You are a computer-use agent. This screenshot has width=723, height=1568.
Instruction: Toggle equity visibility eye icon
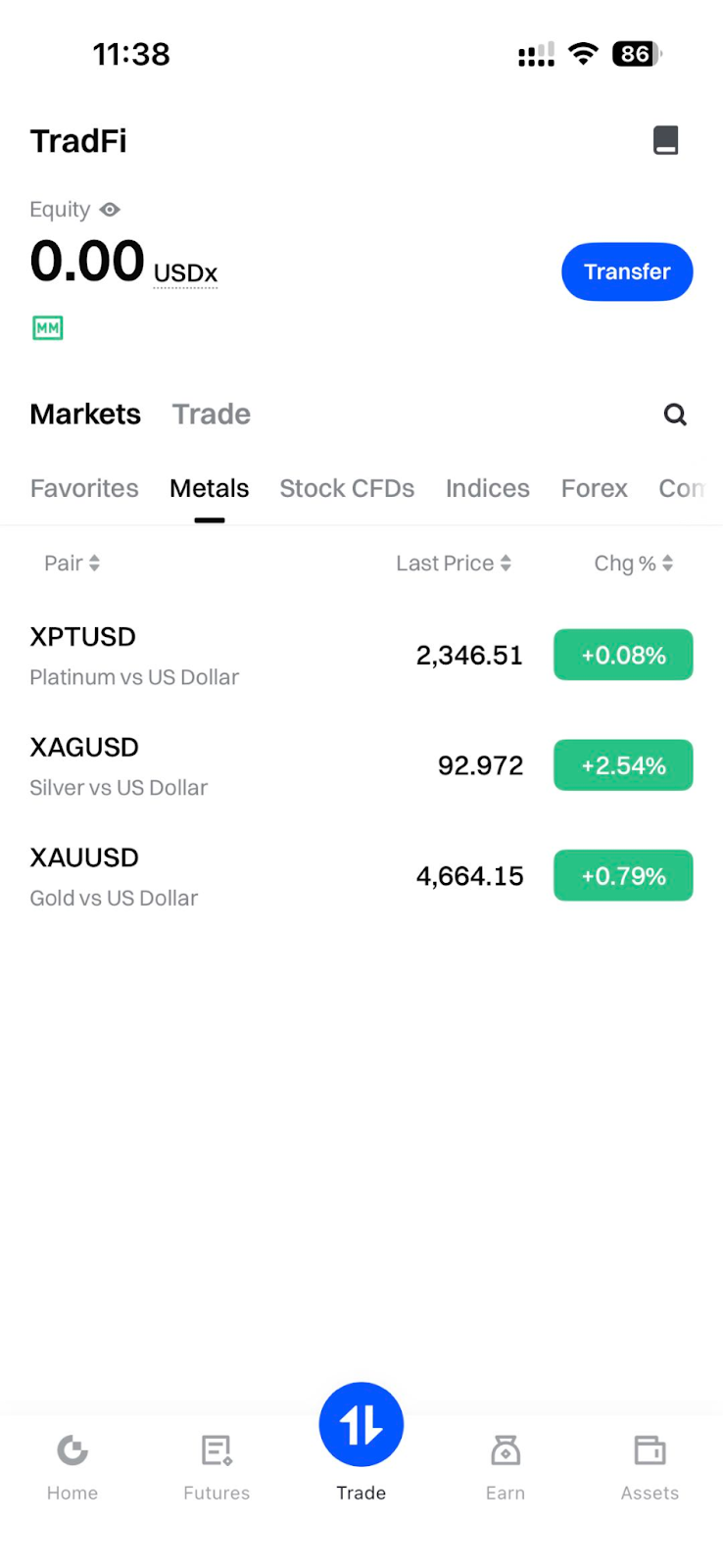click(x=110, y=210)
